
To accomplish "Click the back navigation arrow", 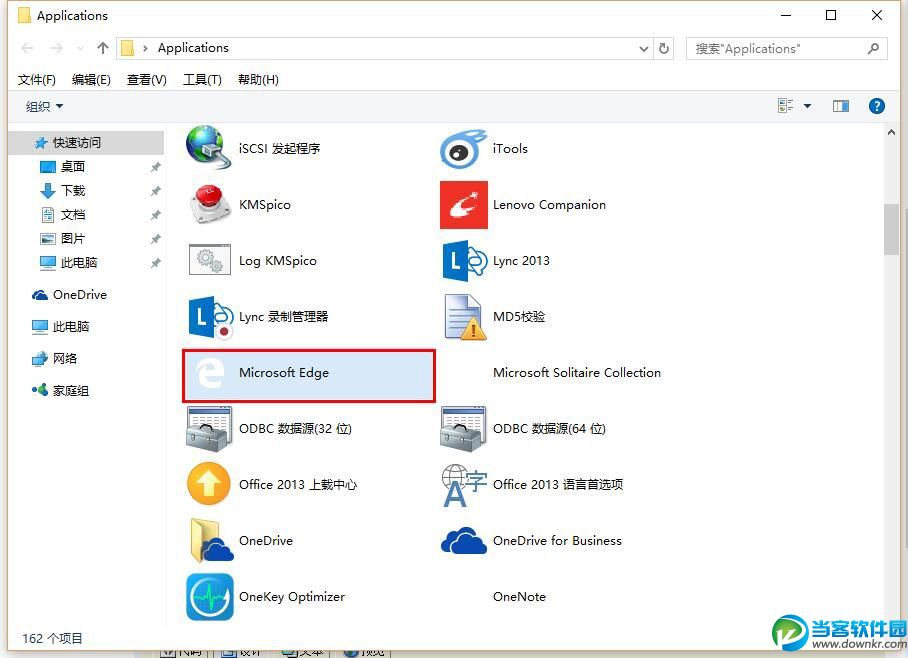I will point(27,48).
